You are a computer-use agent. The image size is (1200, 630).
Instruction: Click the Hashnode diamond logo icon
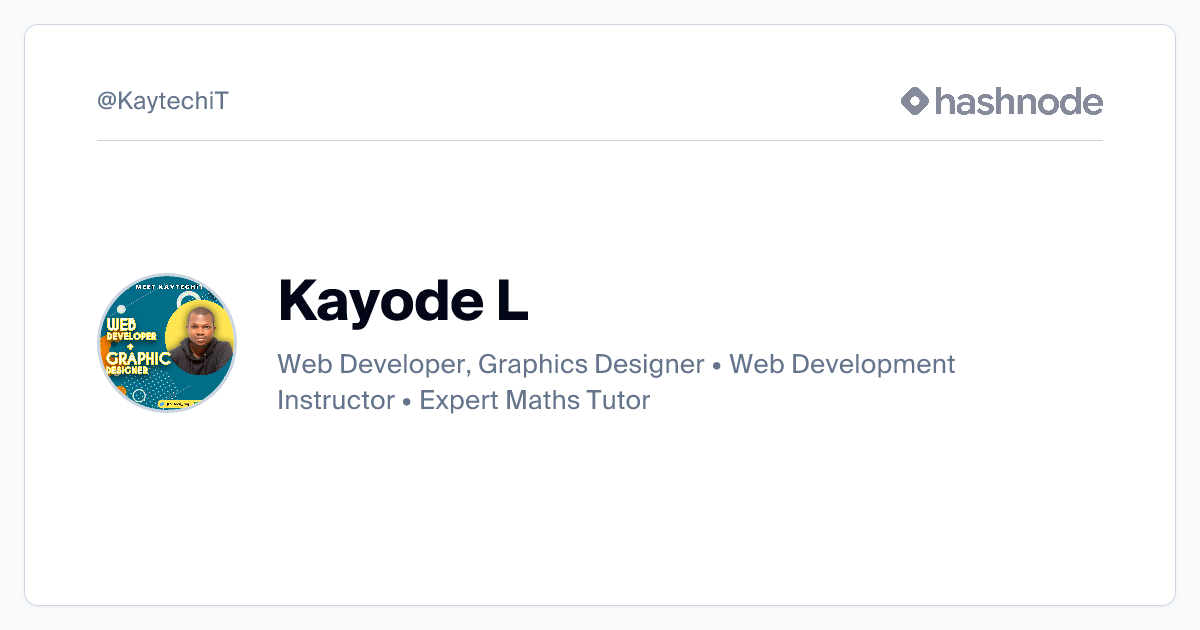[915, 101]
